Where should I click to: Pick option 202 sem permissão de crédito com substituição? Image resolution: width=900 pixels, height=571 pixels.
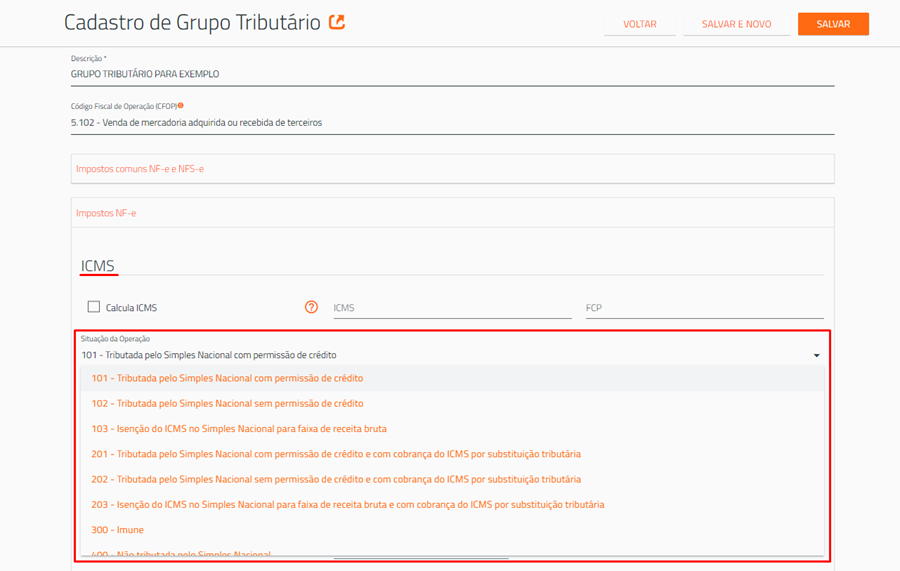[452, 479]
